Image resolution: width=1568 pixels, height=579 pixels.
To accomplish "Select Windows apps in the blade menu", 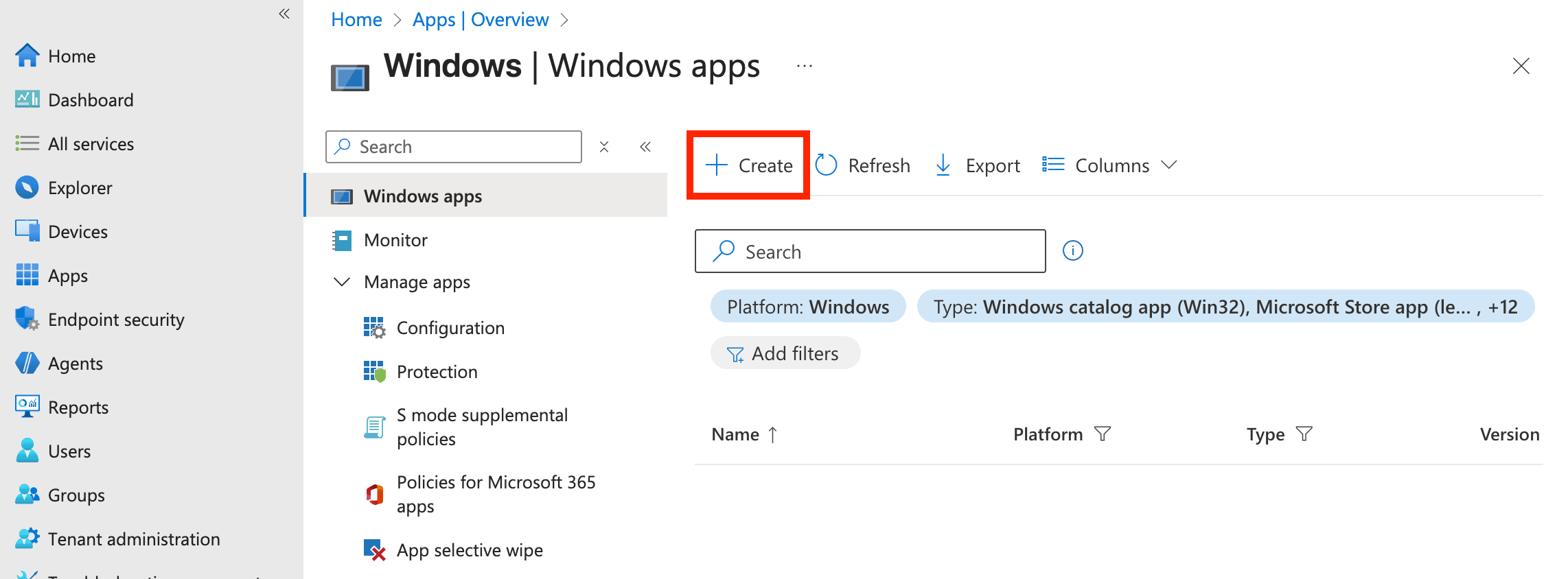I will (487, 196).
